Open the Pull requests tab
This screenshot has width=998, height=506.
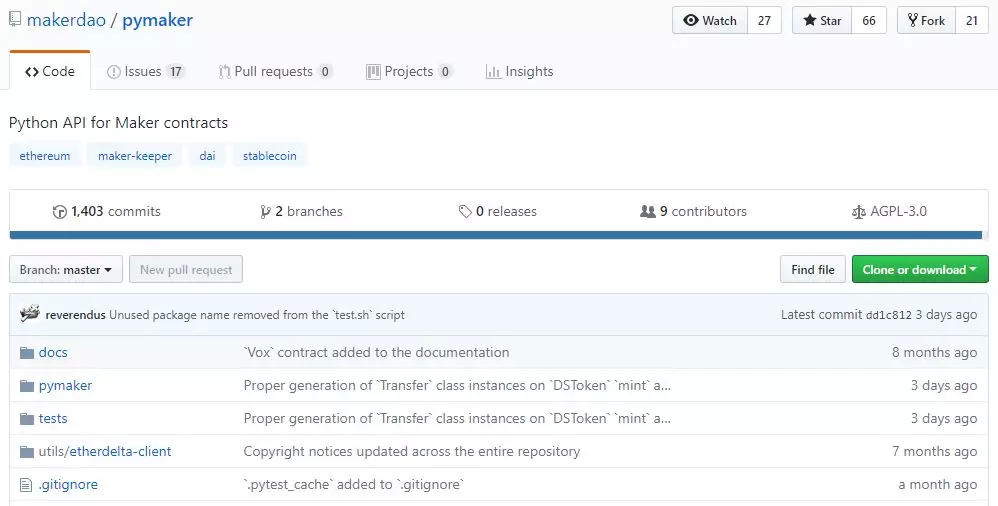click(x=275, y=71)
